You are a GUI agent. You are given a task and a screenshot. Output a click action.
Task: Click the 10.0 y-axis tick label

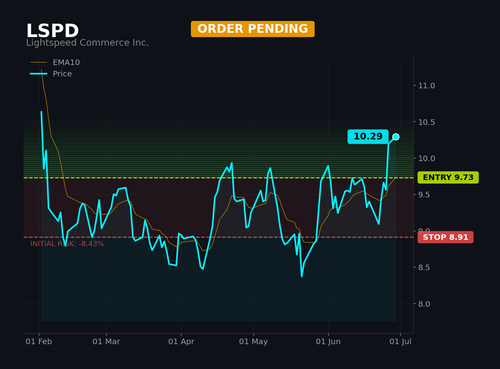[427, 158]
